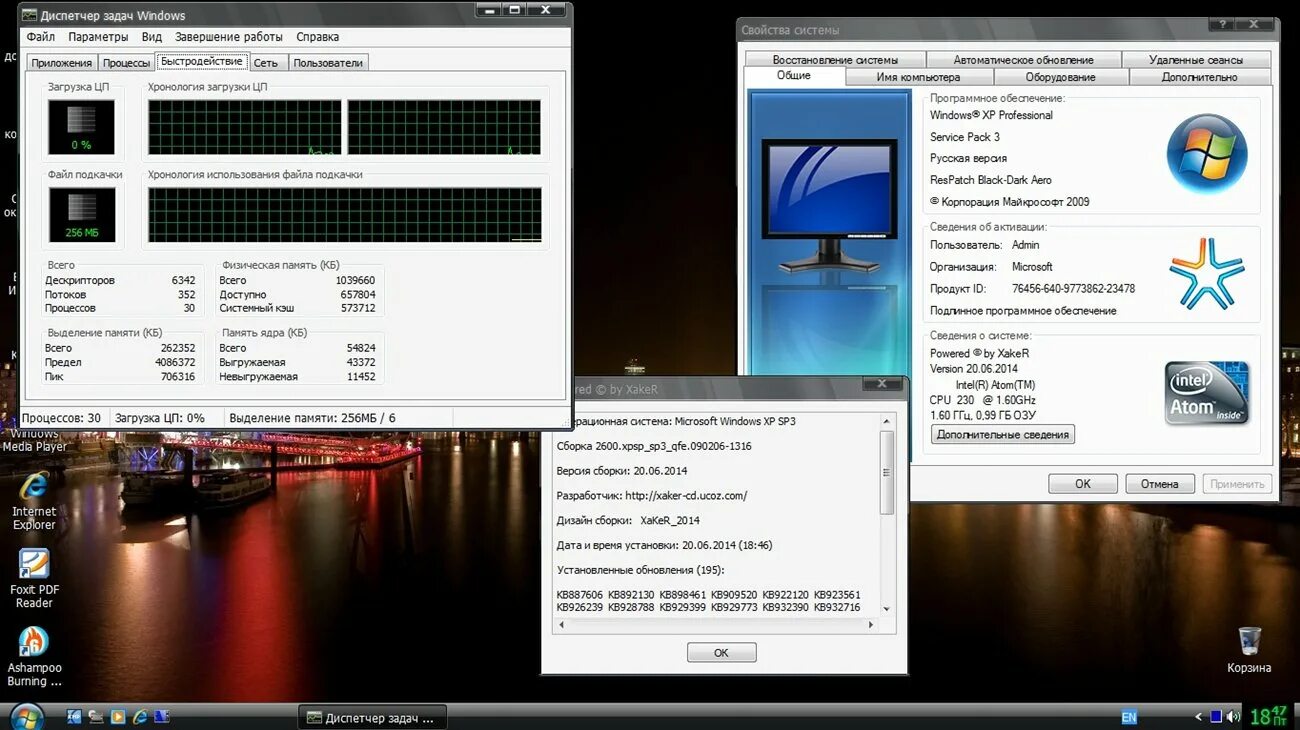Image resolution: width=1300 pixels, height=730 pixels.
Task: Click the Windows logo in System Properties
Action: tap(1207, 153)
